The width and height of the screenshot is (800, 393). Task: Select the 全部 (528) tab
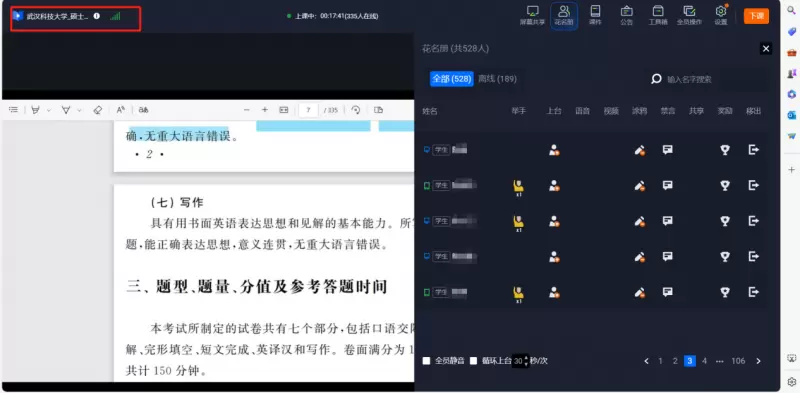point(452,79)
